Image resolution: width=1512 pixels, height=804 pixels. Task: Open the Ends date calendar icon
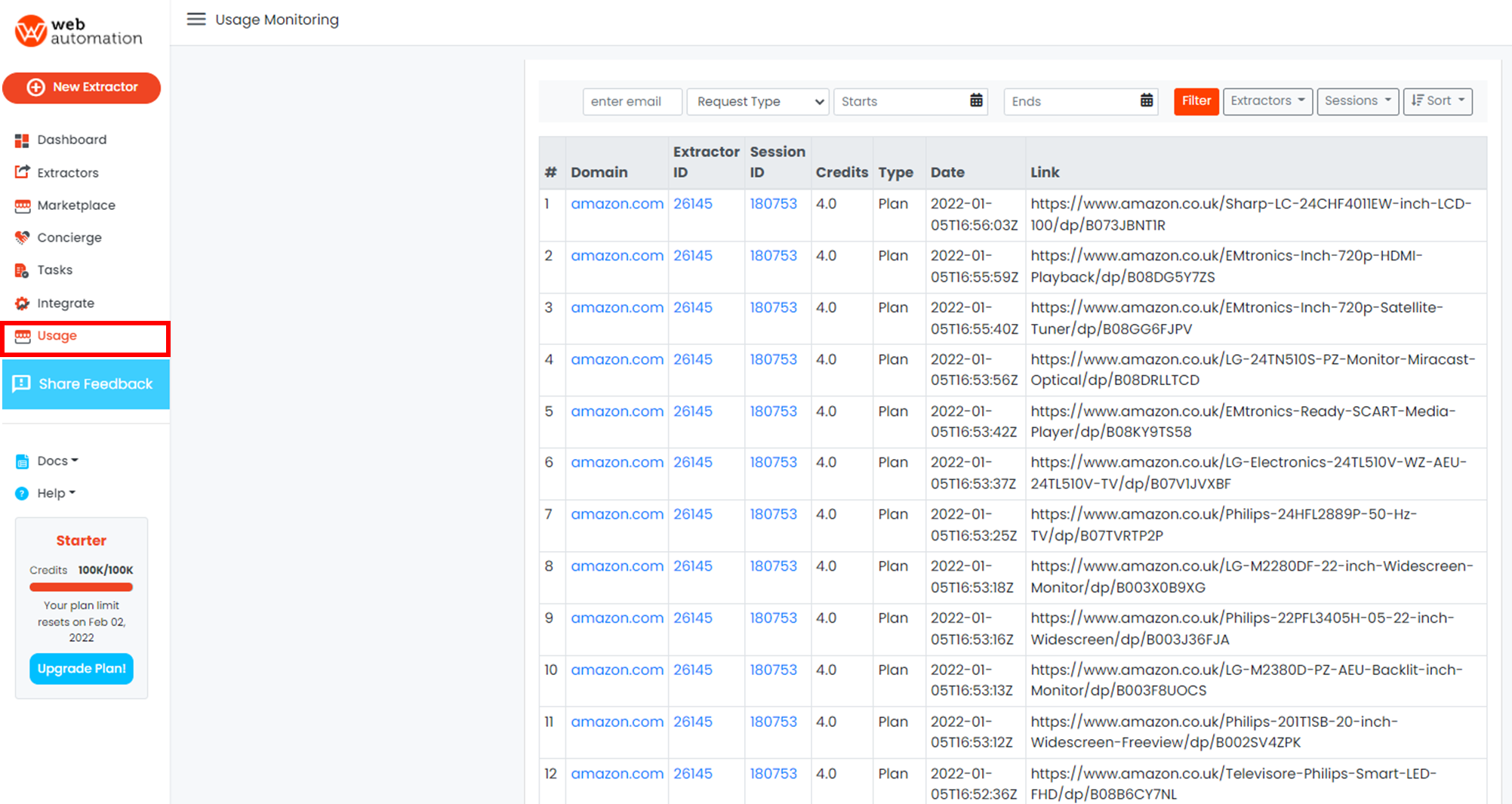click(1147, 100)
